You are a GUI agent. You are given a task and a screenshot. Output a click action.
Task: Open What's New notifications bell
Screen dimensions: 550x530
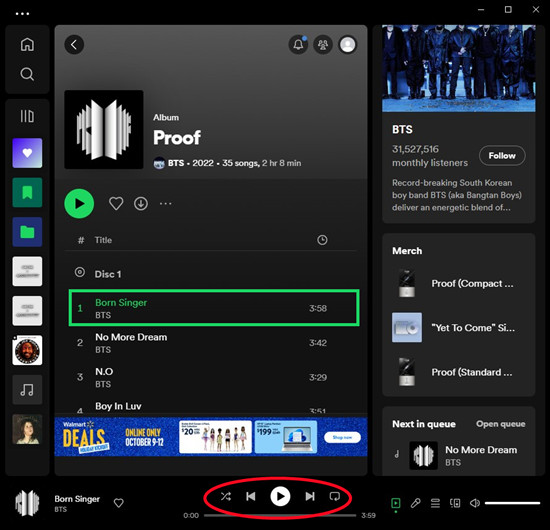(x=298, y=45)
